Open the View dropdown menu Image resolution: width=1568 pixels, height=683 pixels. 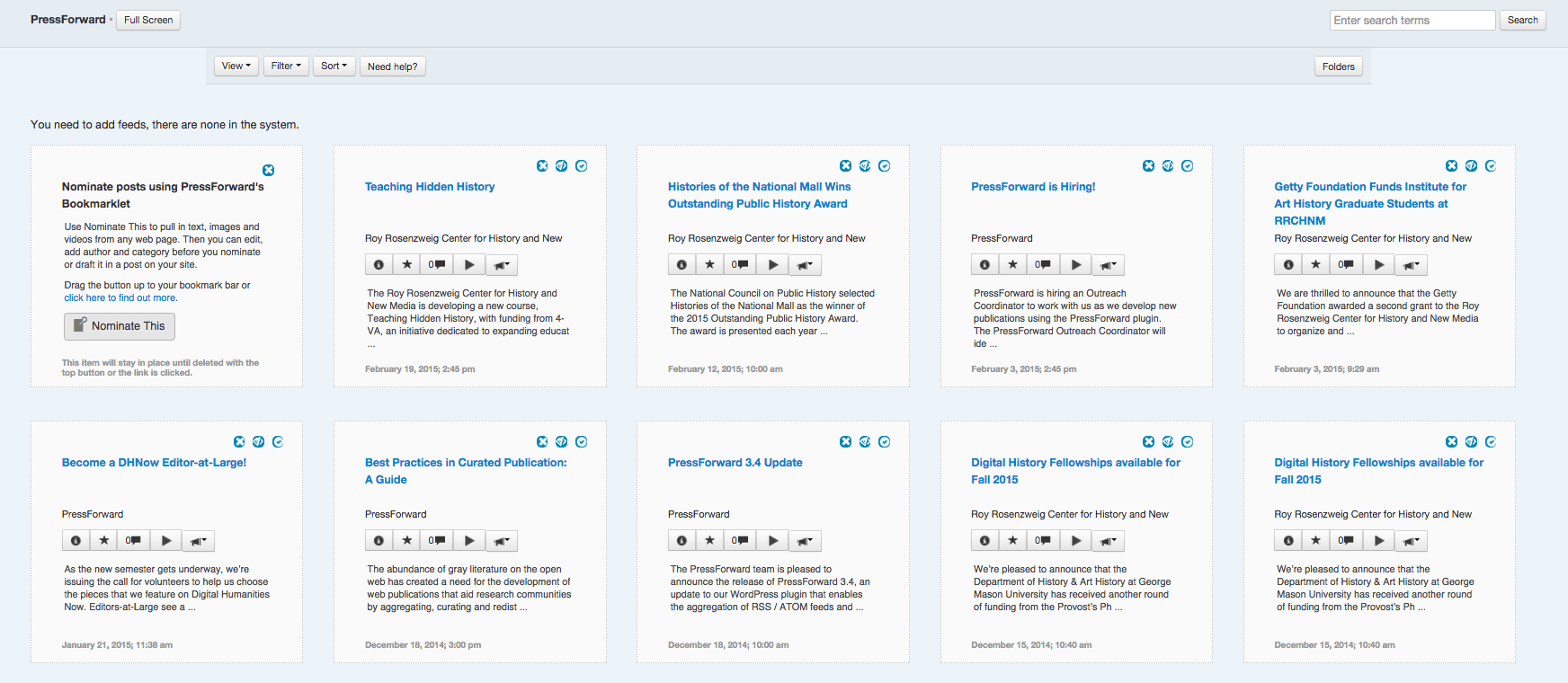click(236, 67)
